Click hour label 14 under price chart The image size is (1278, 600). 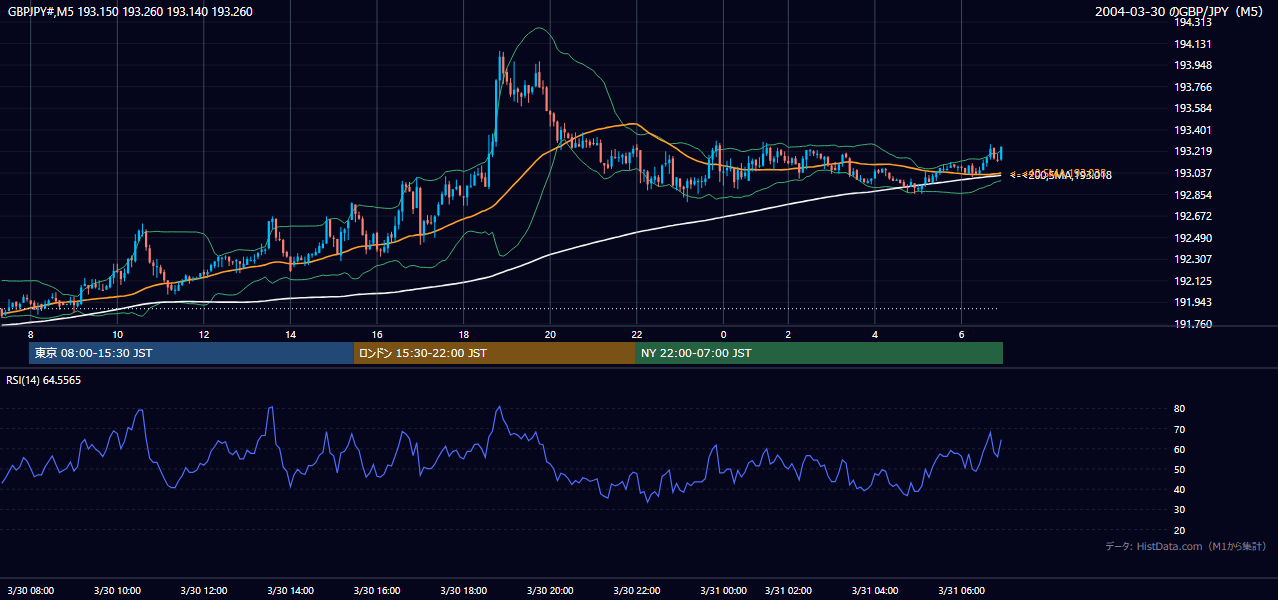[290, 334]
